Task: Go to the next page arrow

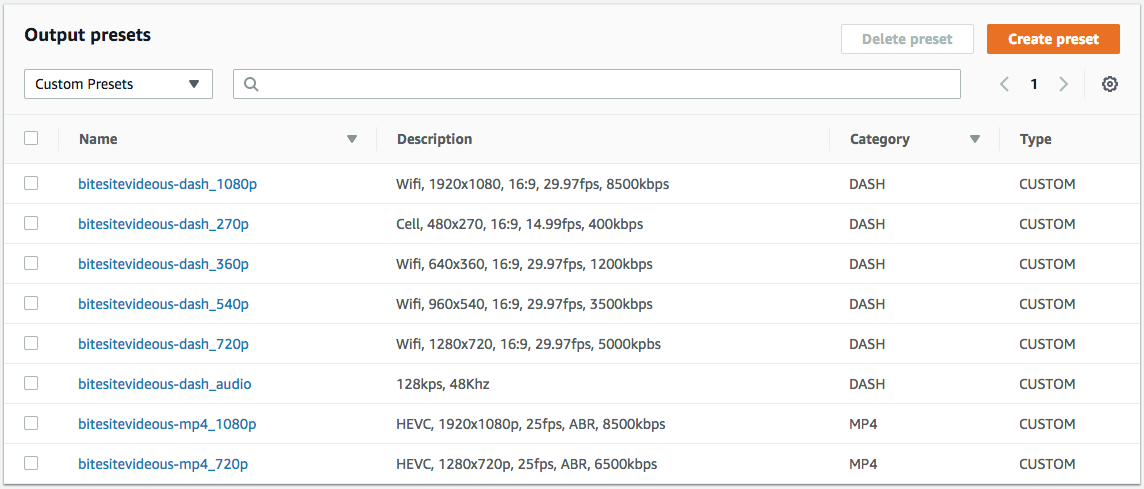Action: [1063, 84]
